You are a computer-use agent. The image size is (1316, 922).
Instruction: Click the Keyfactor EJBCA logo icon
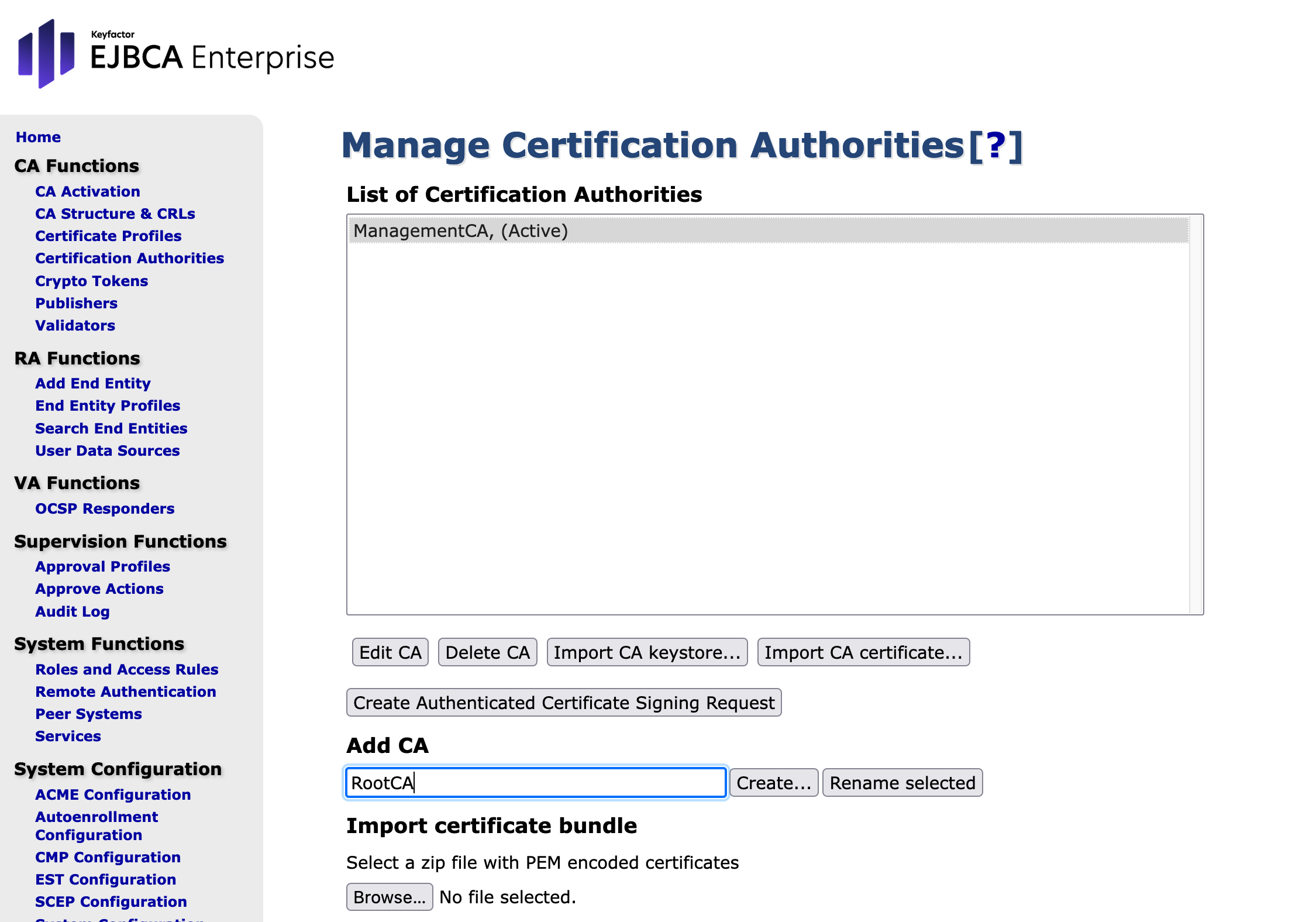point(46,54)
